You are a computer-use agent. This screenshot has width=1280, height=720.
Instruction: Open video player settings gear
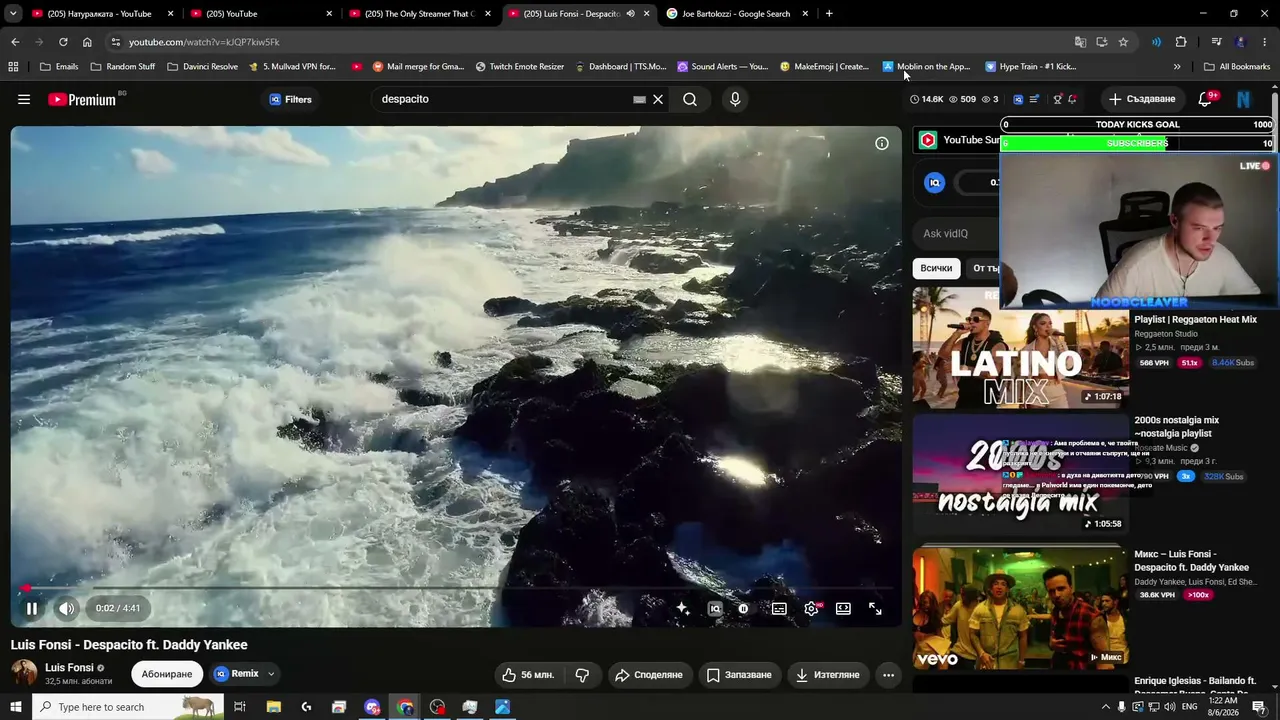[811, 608]
